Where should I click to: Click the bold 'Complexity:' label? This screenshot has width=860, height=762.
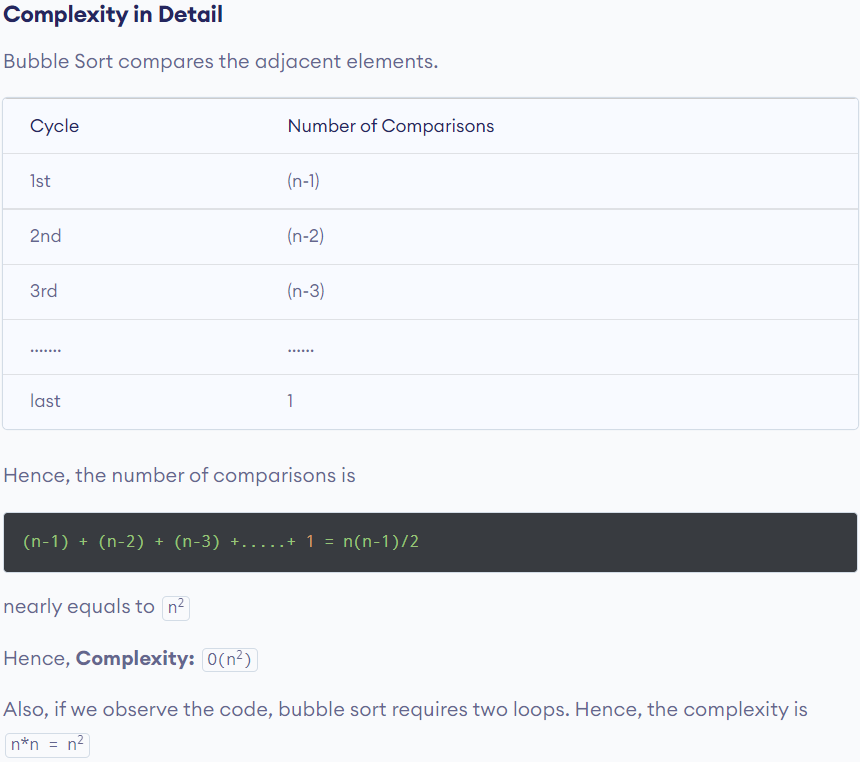click(135, 658)
